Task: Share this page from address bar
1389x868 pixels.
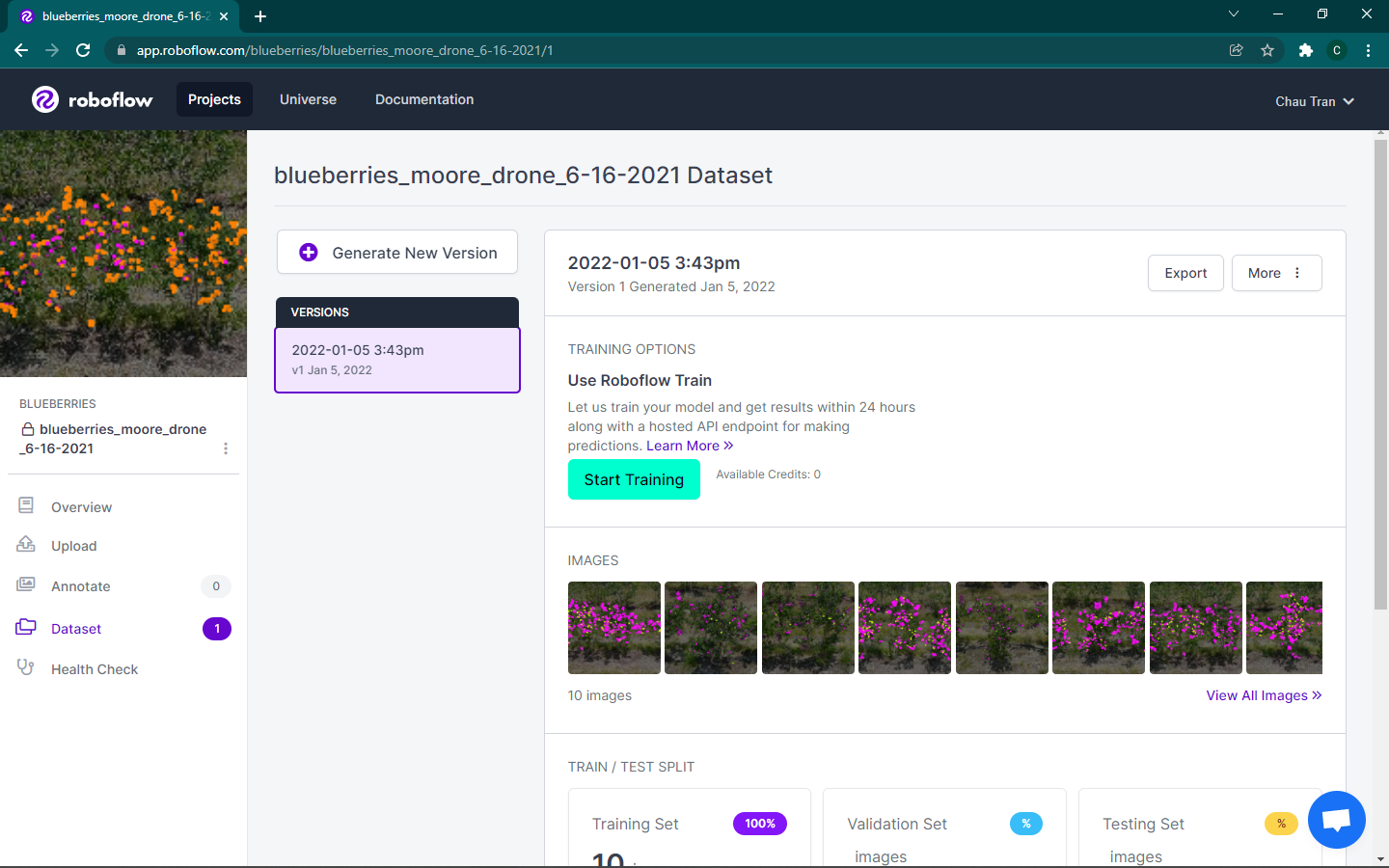Action: pos(1236,50)
